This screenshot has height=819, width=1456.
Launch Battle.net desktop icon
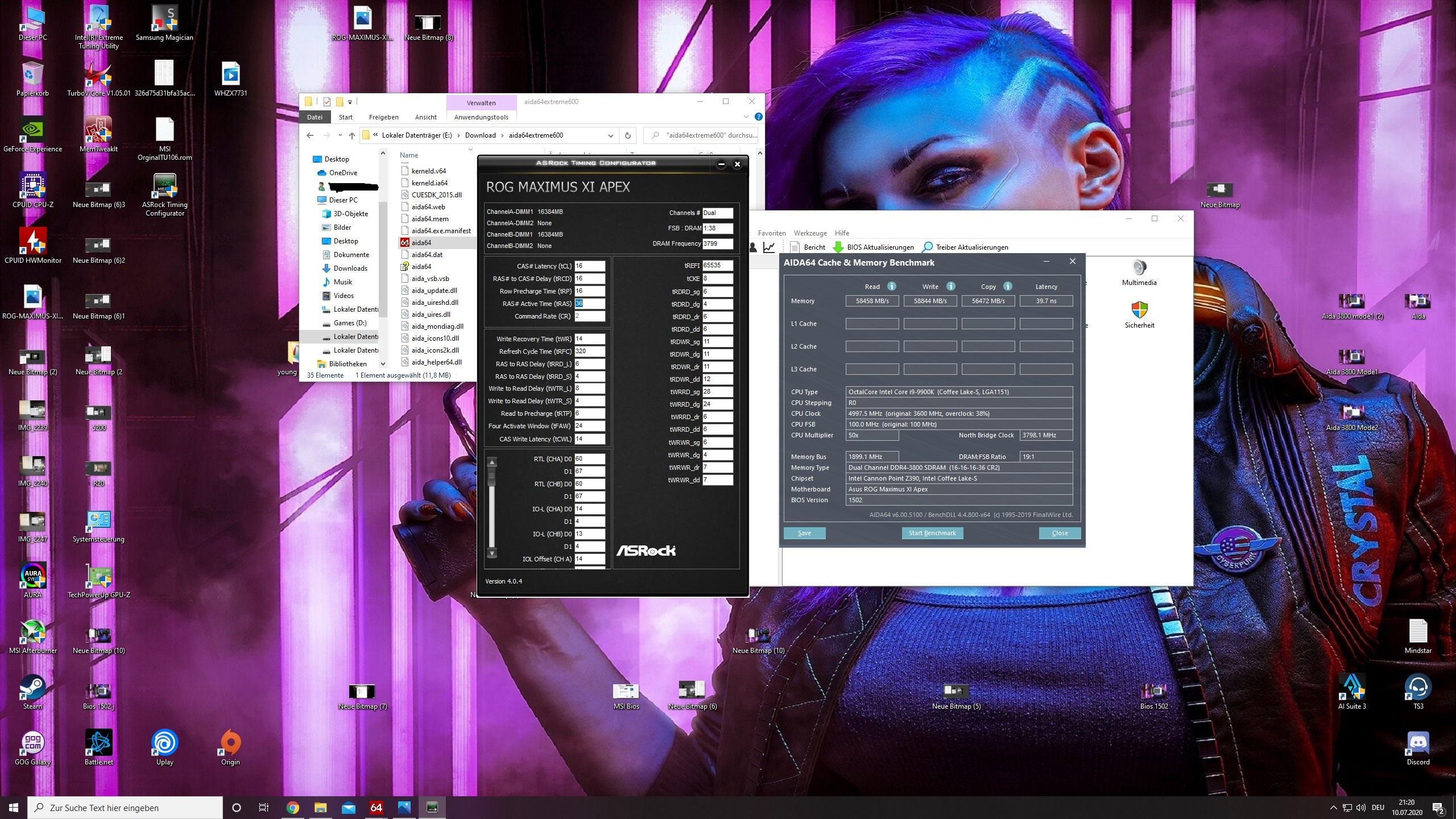pos(99,748)
